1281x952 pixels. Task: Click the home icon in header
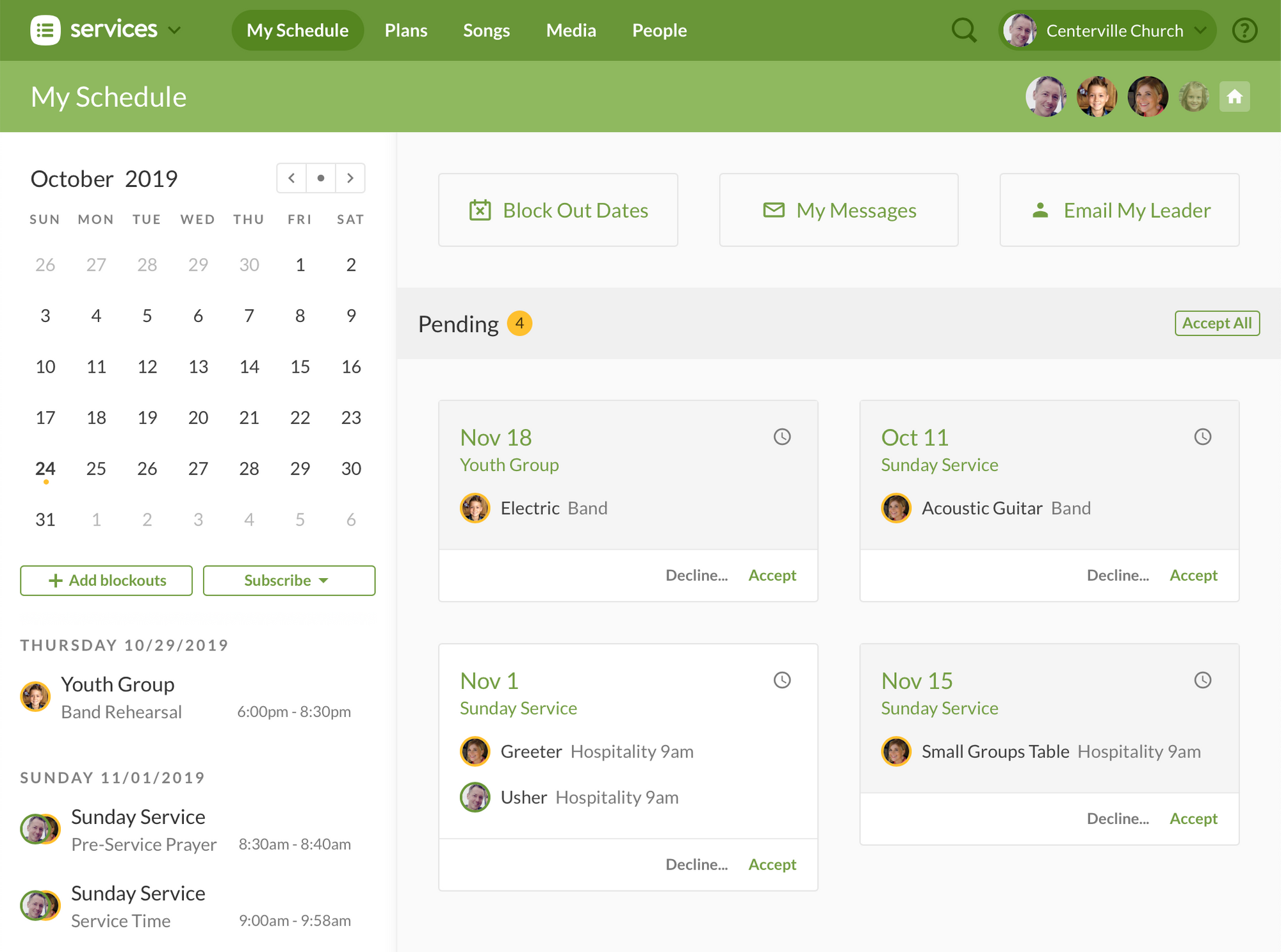pos(1234,97)
